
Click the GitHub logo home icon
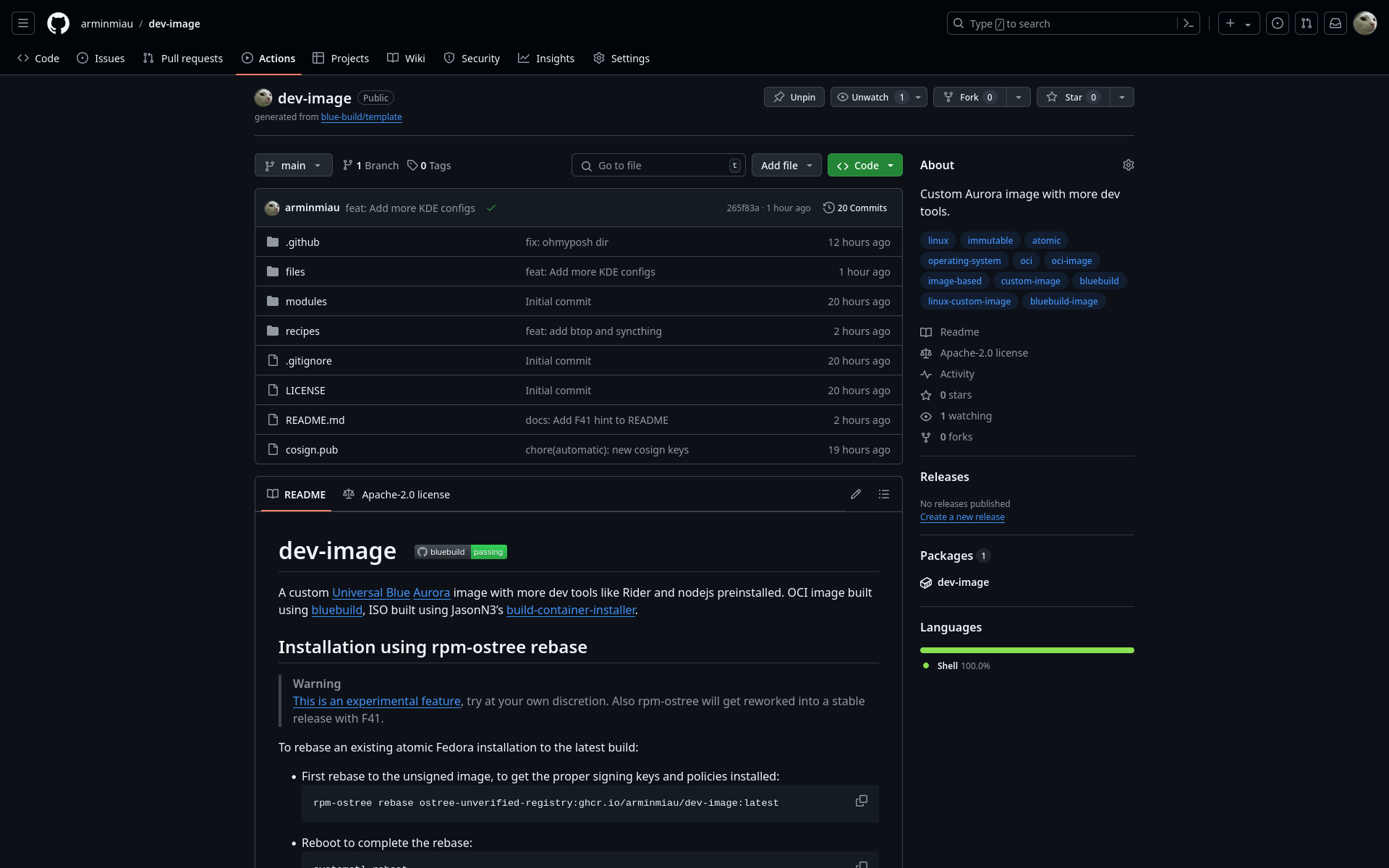click(x=58, y=23)
